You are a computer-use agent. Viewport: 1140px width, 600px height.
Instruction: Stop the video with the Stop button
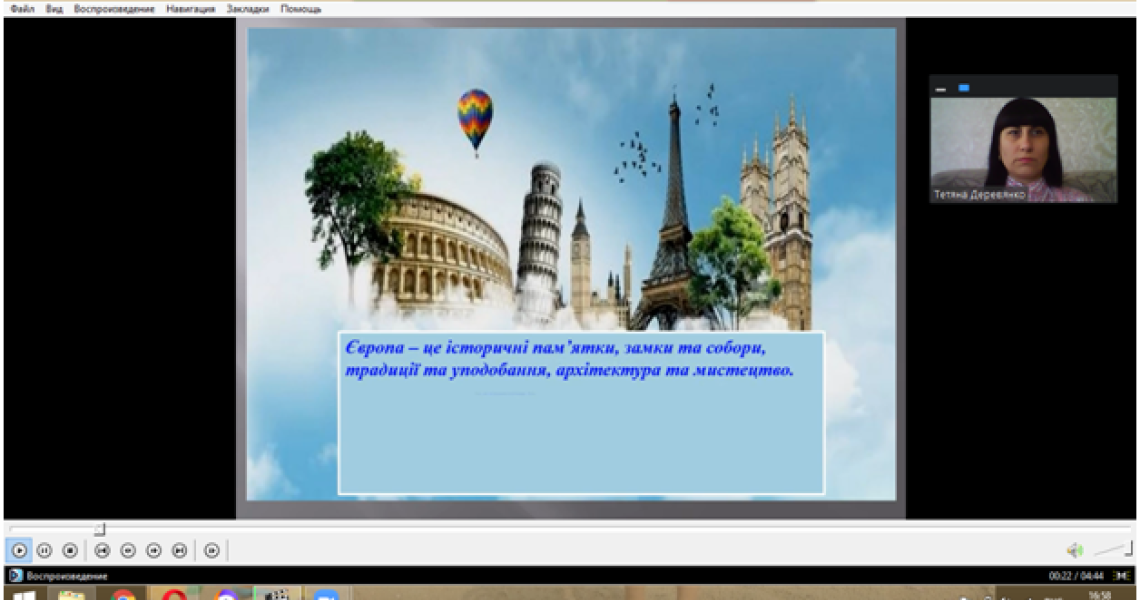pyautogui.click(x=70, y=551)
